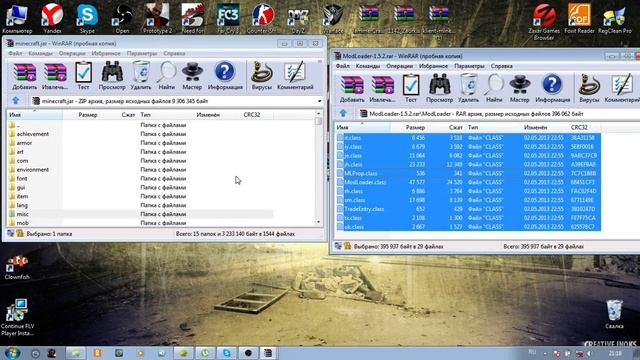Screen dimensions: 640x360
Task: Open Просмотр binoculars in ModLoader window
Action: pos(439,88)
